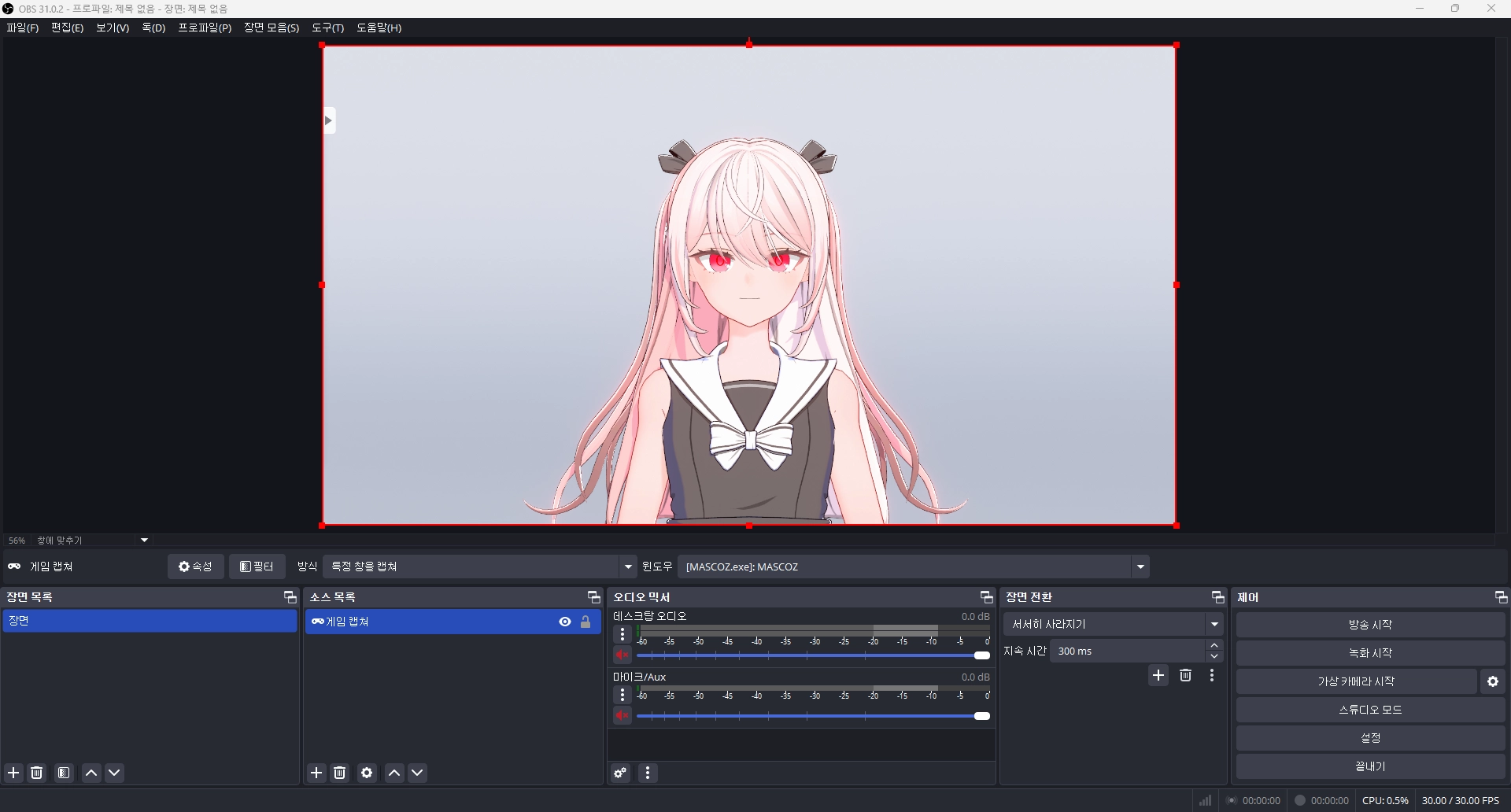Move scene up with the up arrow
The image size is (1511, 812).
[x=91, y=773]
